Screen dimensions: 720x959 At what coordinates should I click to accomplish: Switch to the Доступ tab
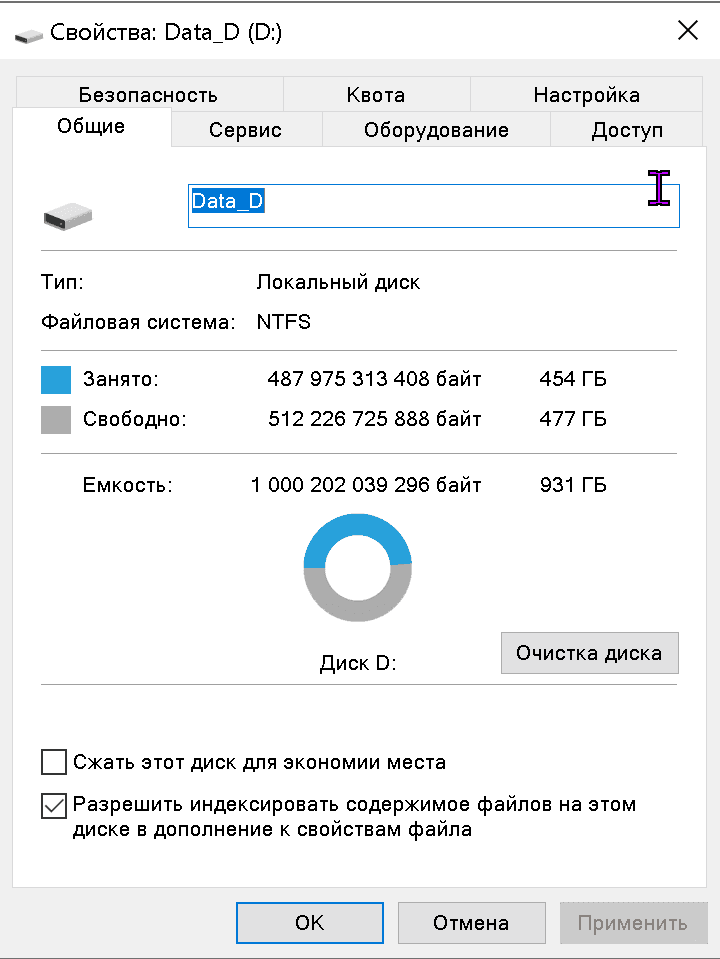tap(627, 130)
